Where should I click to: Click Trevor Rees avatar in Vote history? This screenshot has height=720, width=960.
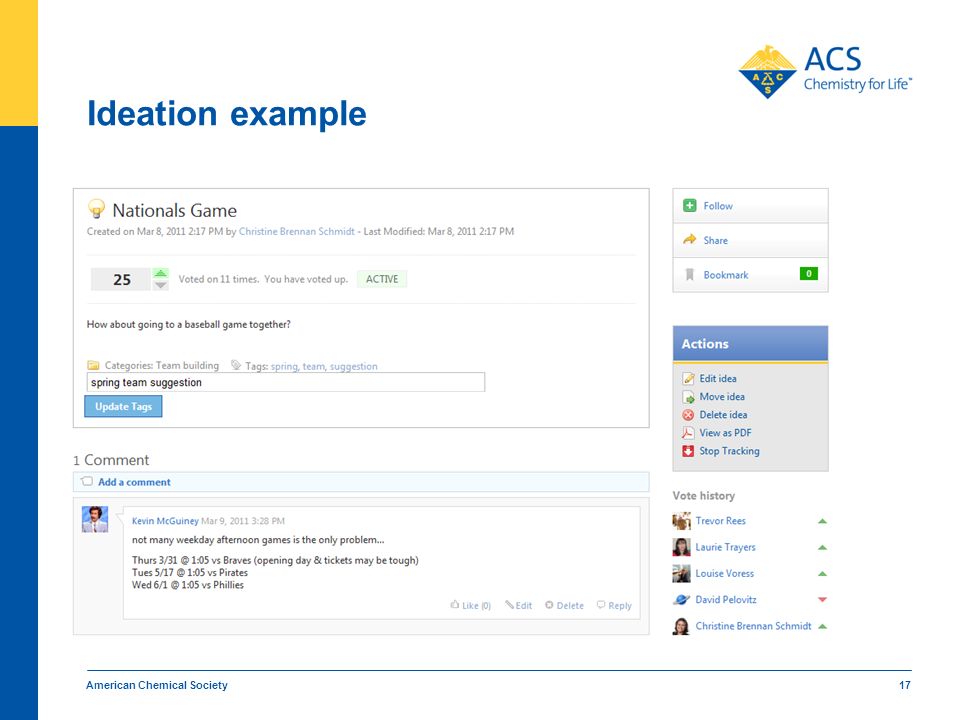pos(681,521)
